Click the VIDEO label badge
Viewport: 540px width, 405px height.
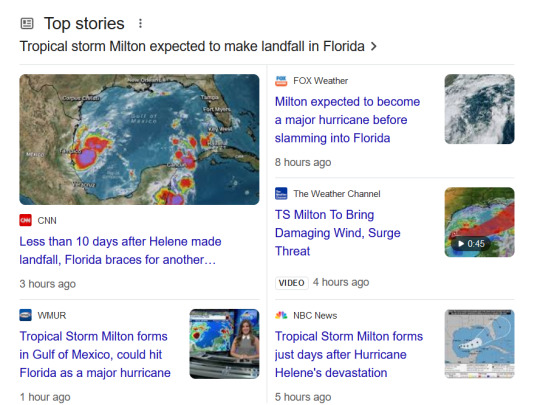click(x=291, y=283)
